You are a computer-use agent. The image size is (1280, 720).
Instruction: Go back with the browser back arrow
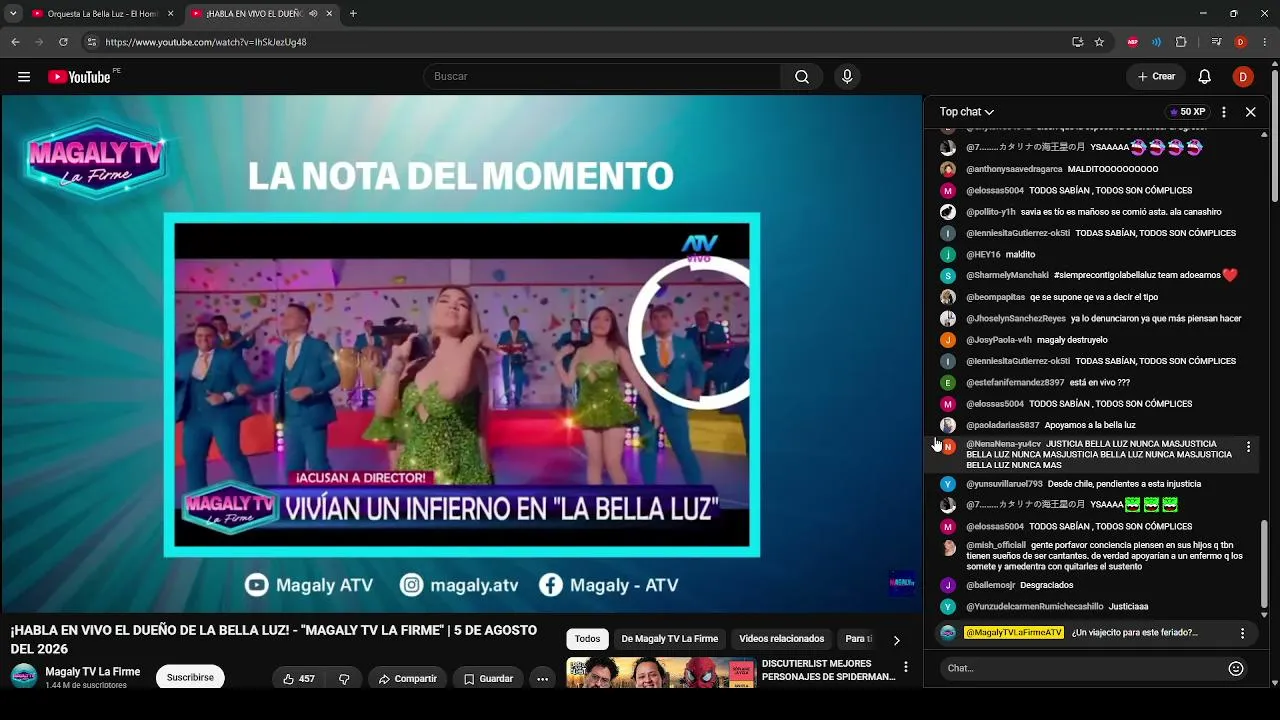click(15, 42)
